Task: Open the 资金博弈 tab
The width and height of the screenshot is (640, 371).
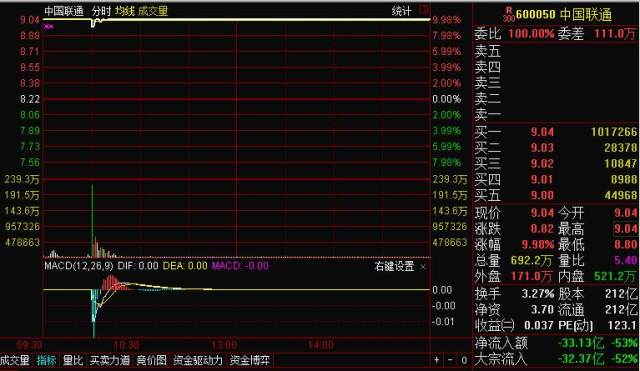Action: (x=250, y=360)
